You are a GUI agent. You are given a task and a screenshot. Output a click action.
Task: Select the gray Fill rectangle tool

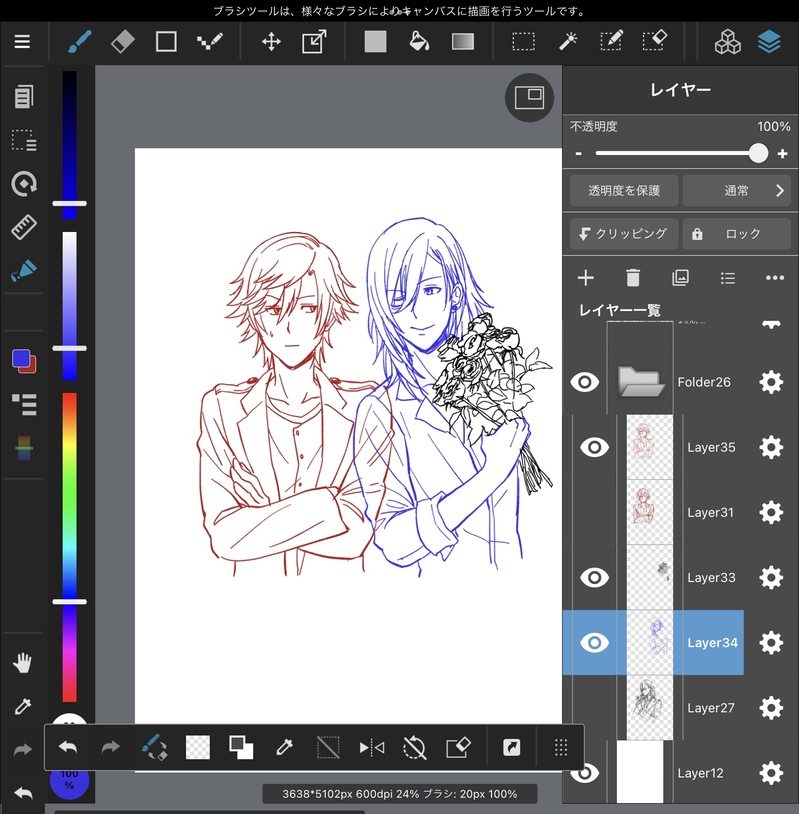375,42
